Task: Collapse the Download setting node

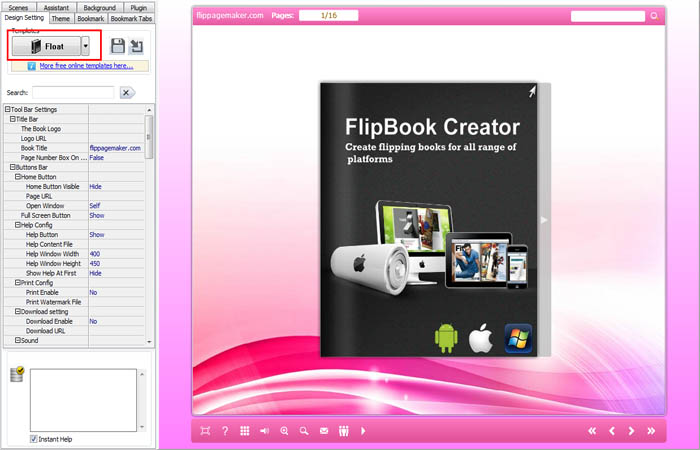Action: tap(18, 312)
